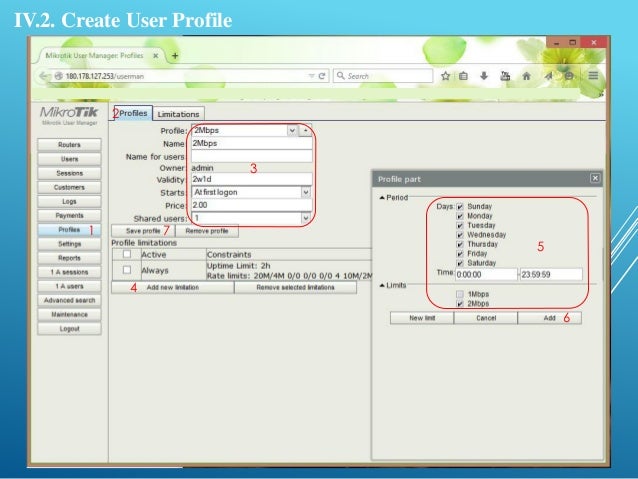Close the Profile part dialog
The width and height of the screenshot is (638, 479).
(x=595, y=178)
